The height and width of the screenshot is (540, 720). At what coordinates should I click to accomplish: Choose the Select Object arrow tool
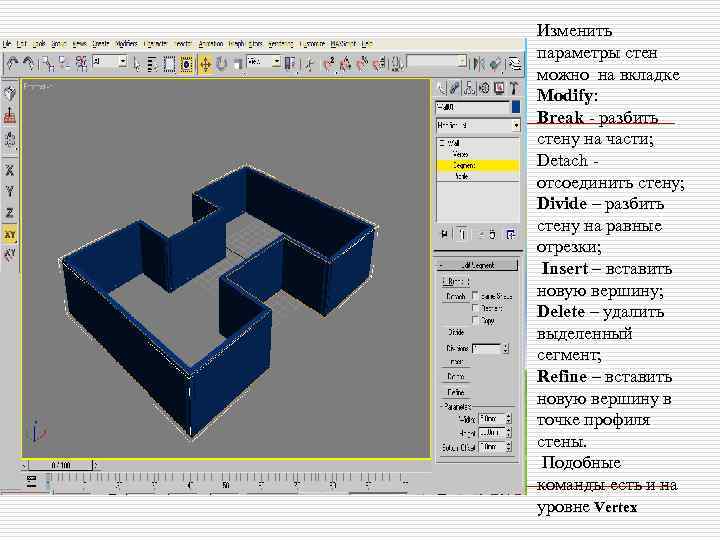click(136, 64)
